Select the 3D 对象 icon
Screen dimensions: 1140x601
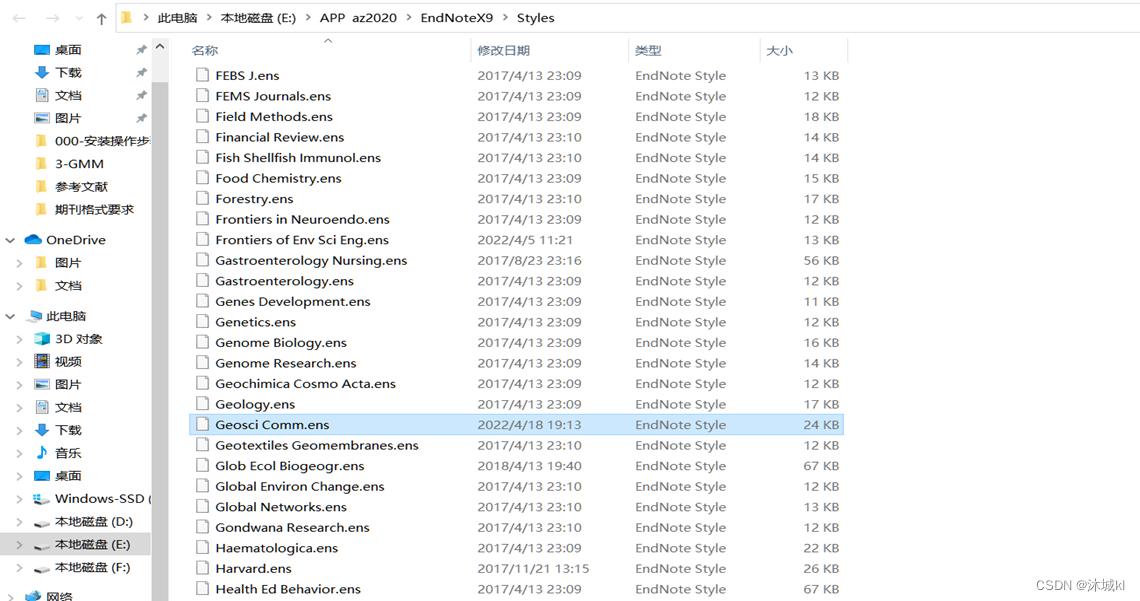coord(42,339)
